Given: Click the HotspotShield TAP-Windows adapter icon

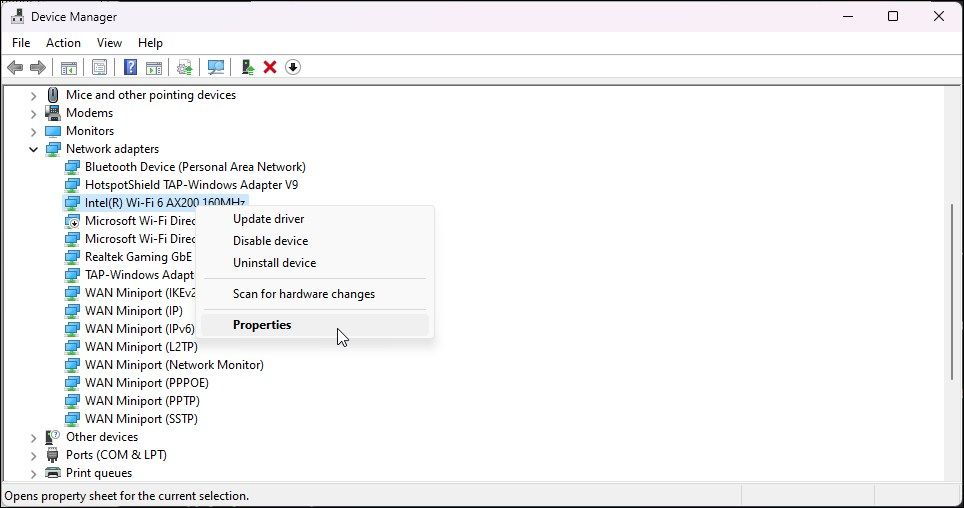Looking at the screenshot, I should (x=72, y=185).
